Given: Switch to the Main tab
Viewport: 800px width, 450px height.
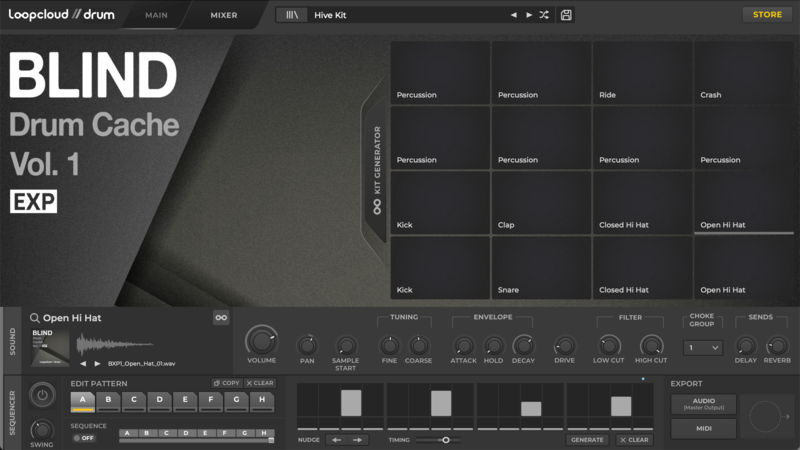Looking at the screenshot, I should (x=156, y=15).
